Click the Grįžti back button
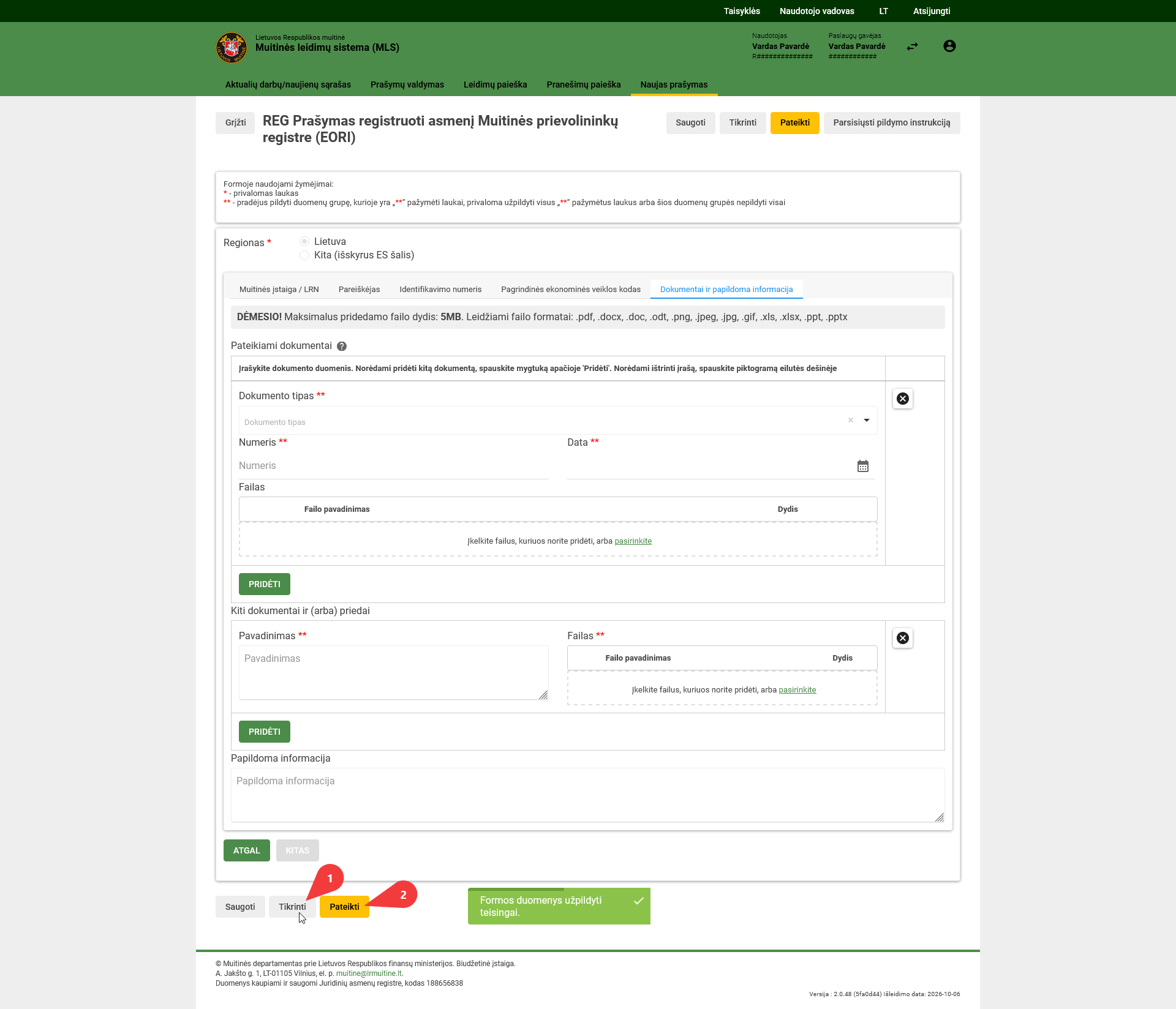Image resolution: width=1176 pixels, height=1009 pixels. coord(235,122)
